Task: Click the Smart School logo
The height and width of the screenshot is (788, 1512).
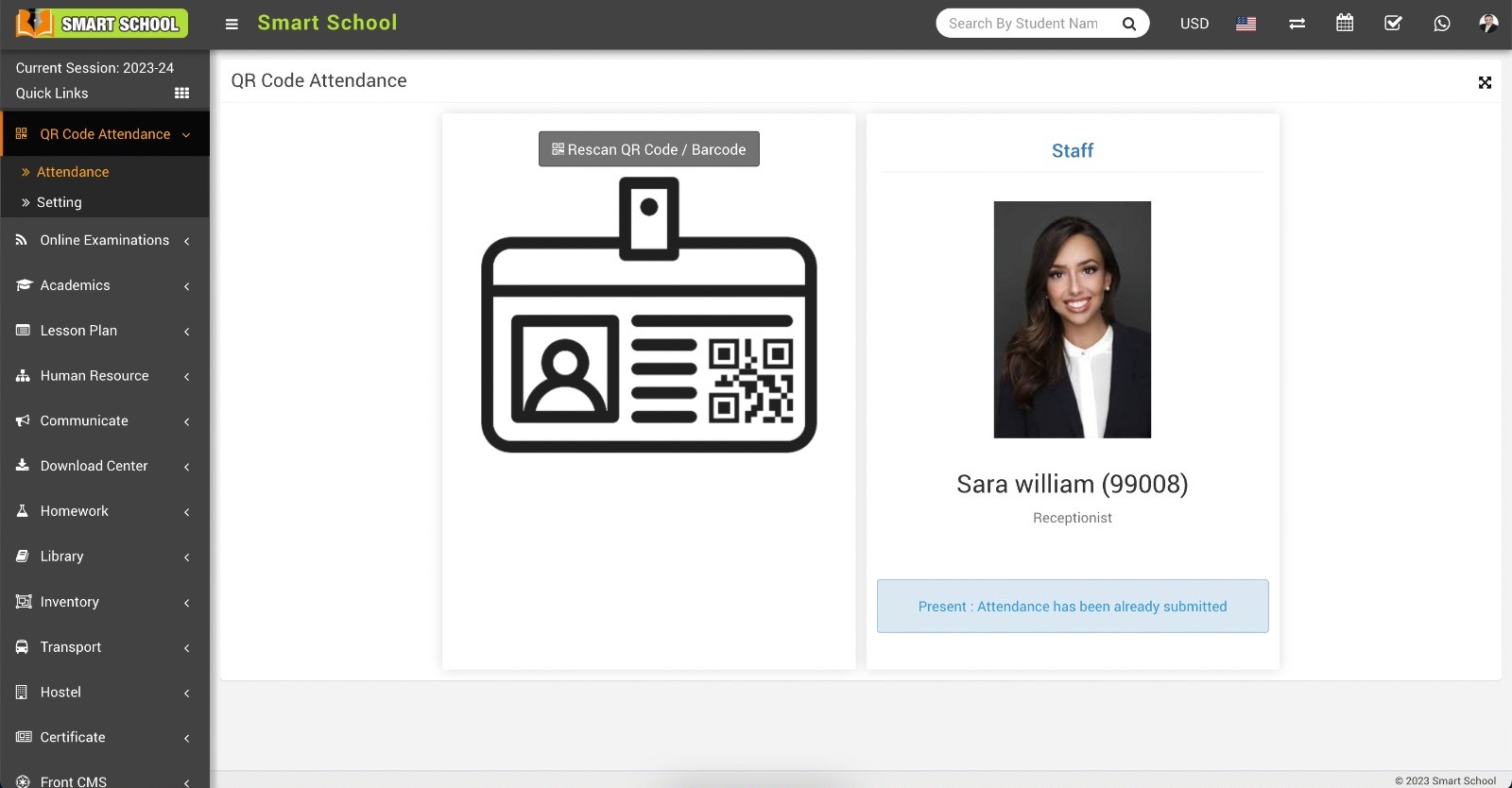Action: click(x=102, y=24)
